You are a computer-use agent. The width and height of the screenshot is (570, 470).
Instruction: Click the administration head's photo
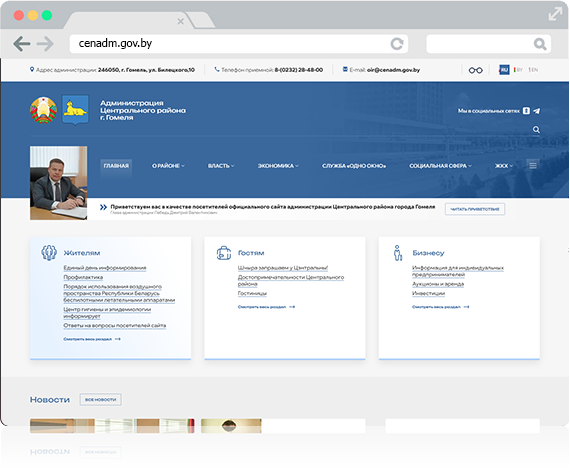tap(59, 183)
